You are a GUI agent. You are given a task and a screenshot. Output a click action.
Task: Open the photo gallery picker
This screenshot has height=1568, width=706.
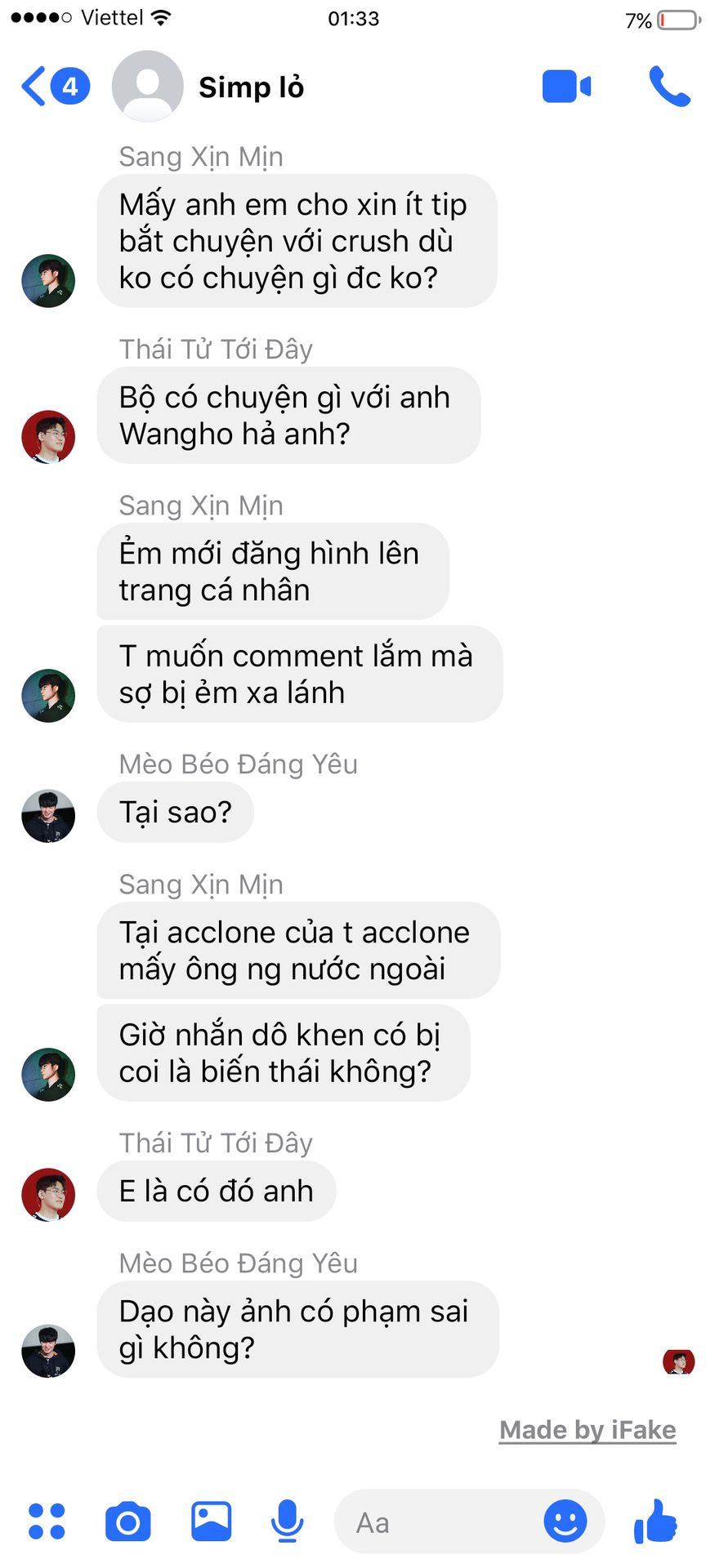pyautogui.click(x=211, y=1521)
